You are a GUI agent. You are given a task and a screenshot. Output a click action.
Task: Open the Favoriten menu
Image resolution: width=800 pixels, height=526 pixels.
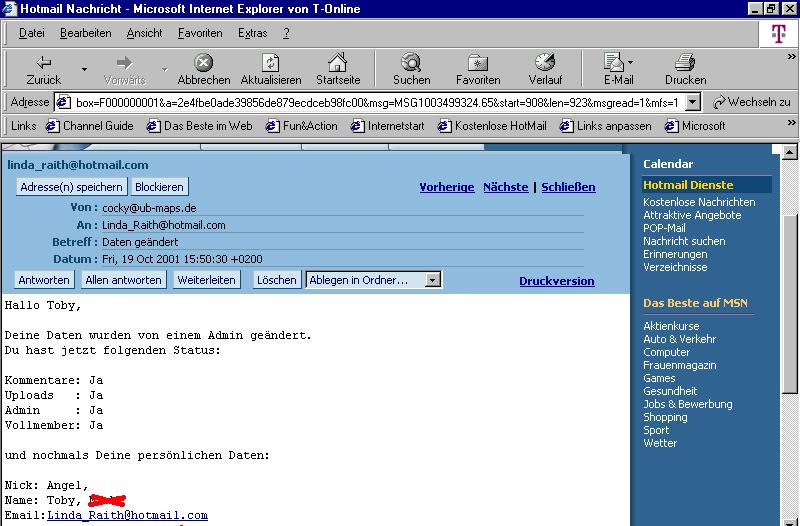click(x=200, y=33)
